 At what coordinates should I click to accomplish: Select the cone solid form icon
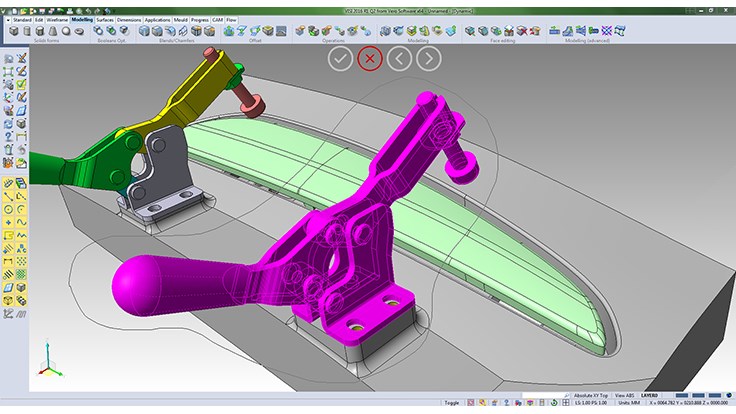click(x=51, y=31)
